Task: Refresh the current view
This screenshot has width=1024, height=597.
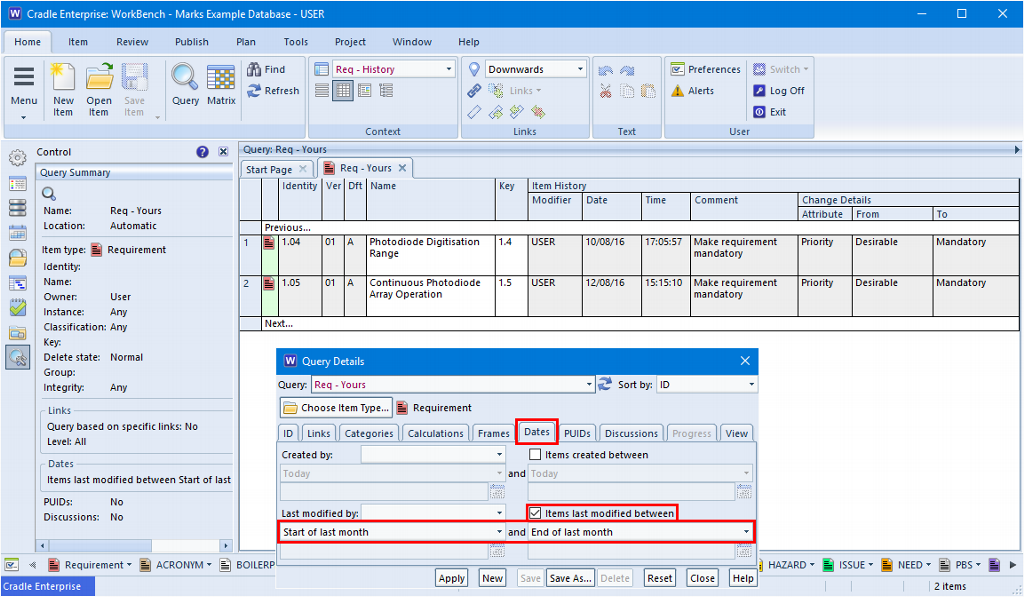Action: [273, 91]
